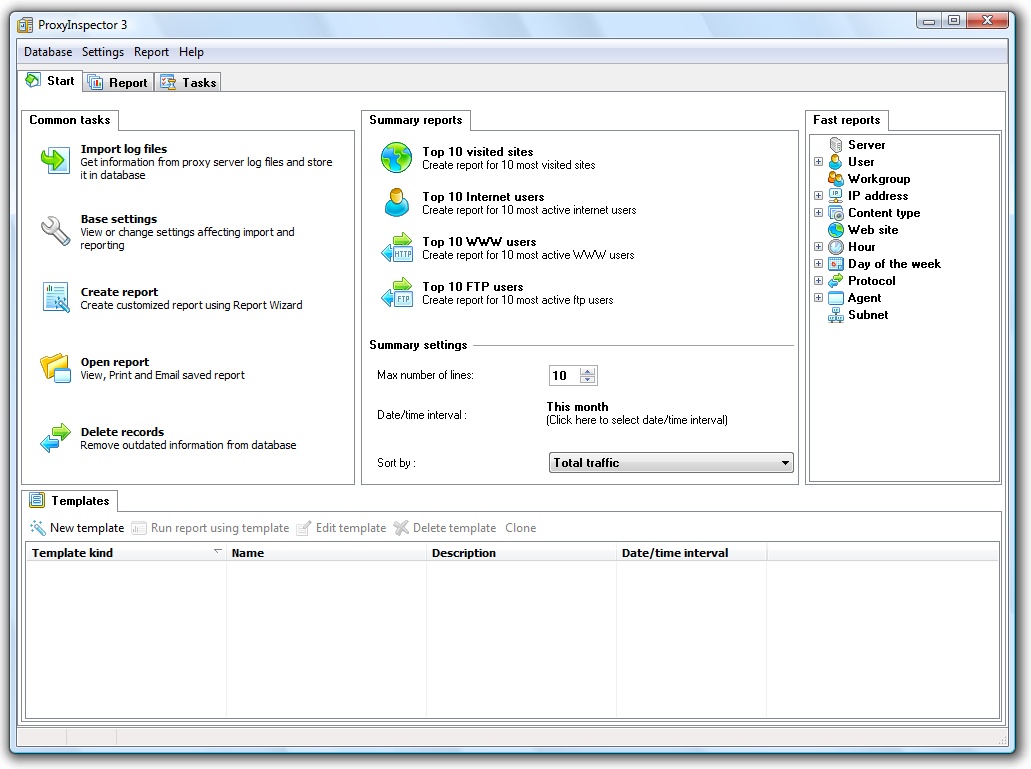1031x769 pixels.
Task: Click the Description column header
Action: 521,553
